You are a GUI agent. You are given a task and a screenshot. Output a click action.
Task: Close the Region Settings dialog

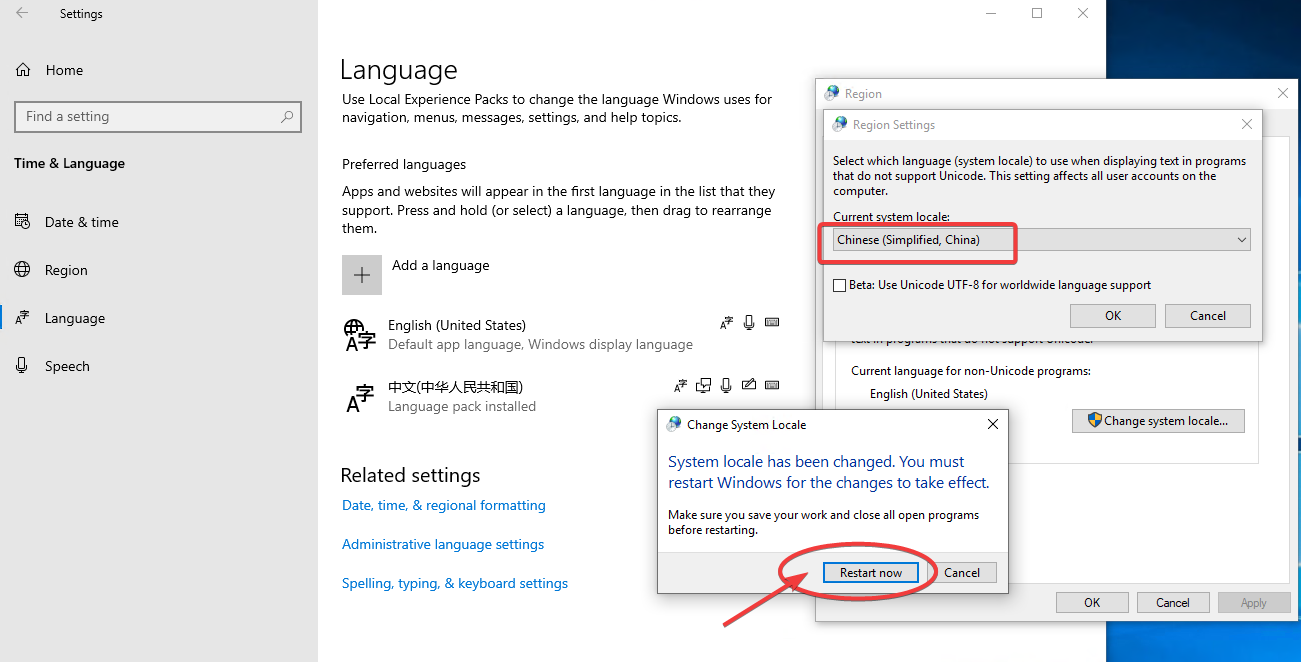pos(1246,125)
